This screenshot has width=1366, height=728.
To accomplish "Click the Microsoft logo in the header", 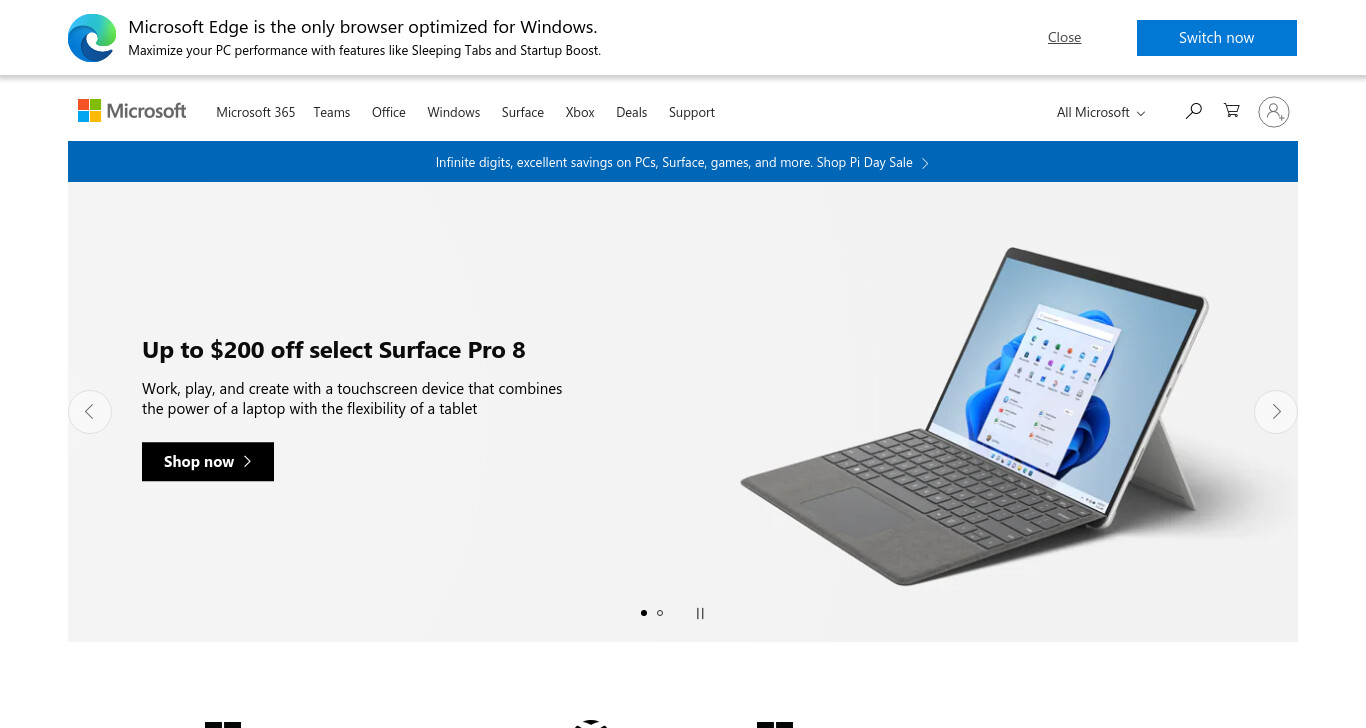I will (x=132, y=111).
